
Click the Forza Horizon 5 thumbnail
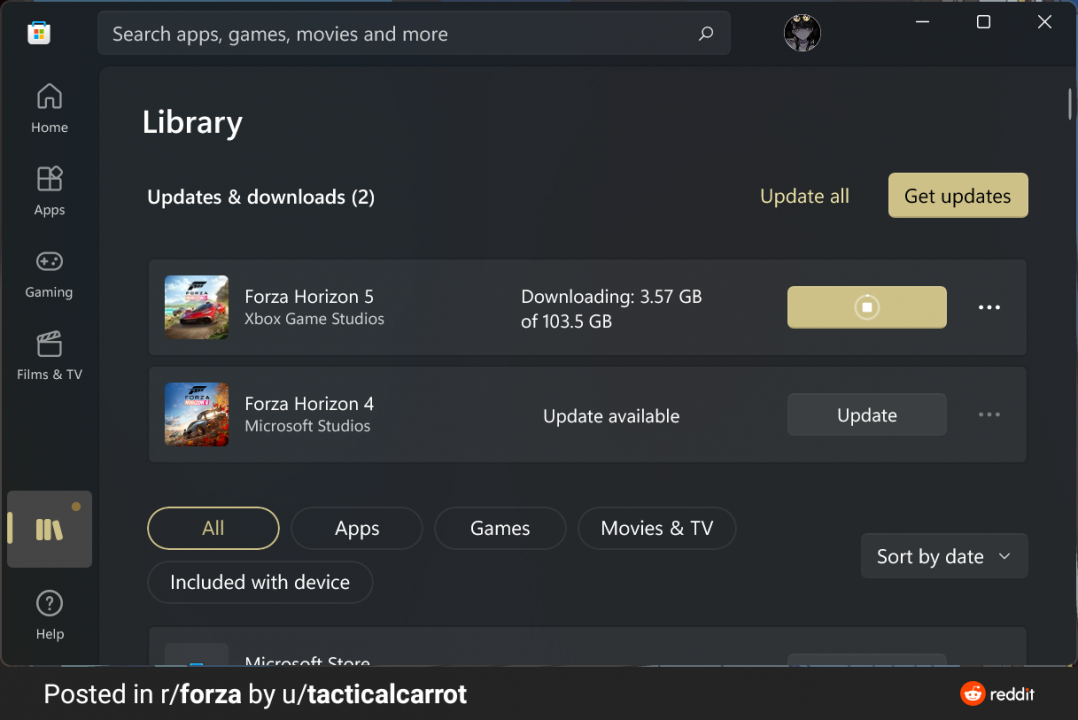197,307
